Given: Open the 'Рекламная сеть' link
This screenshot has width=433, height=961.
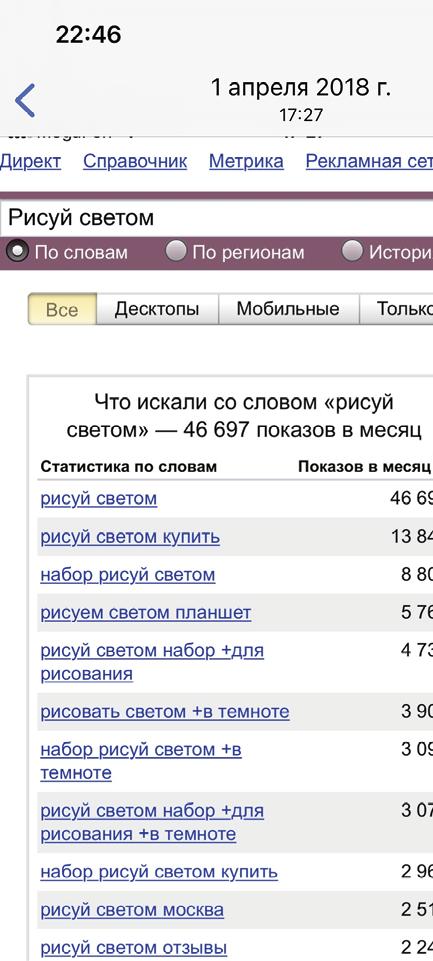Looking at the screenshot, I should (369, 162).
